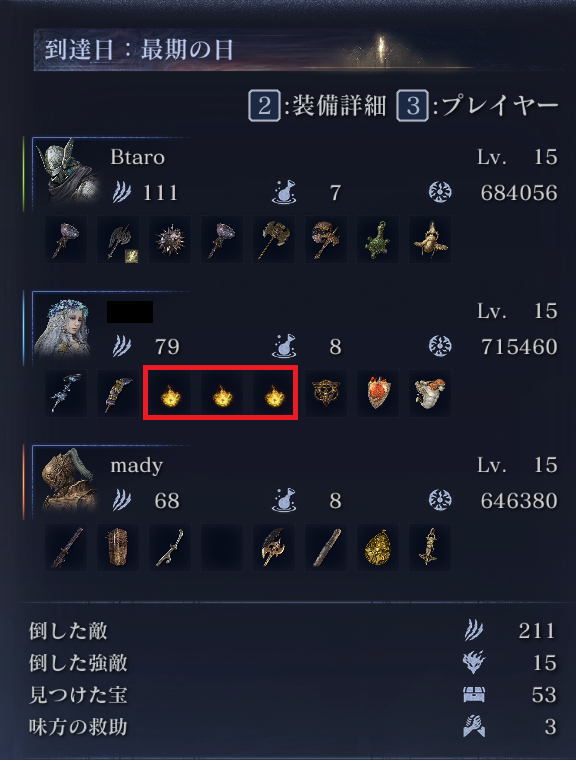Click Btaro's green turtle talisman icon
The image size is (576, 761).
click(x=378, y=240)
